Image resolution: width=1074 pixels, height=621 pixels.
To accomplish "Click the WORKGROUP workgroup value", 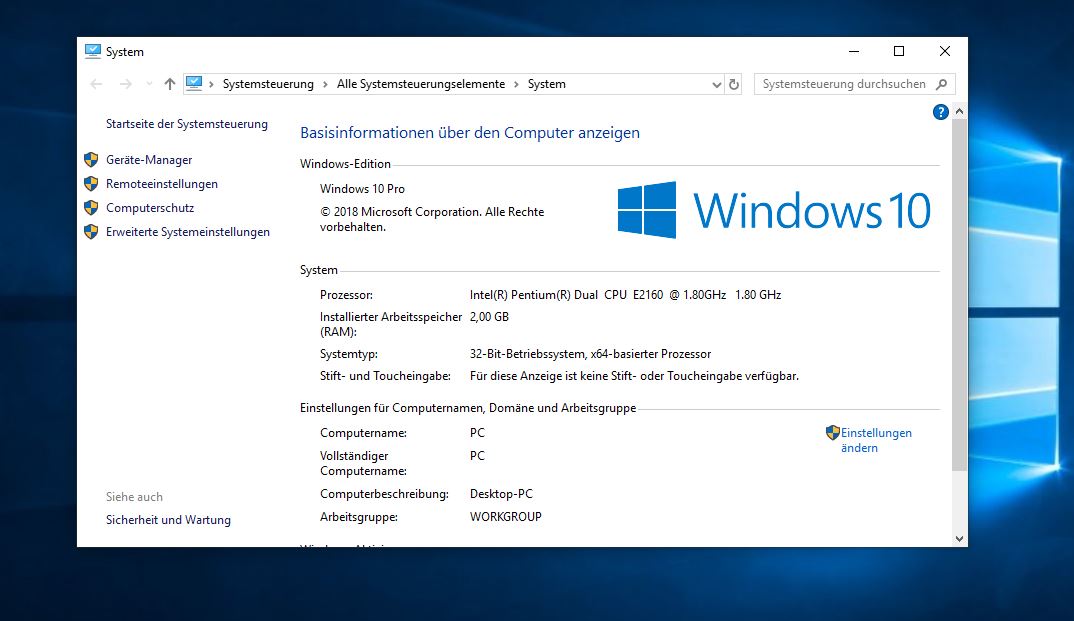I will pos(505,517).
